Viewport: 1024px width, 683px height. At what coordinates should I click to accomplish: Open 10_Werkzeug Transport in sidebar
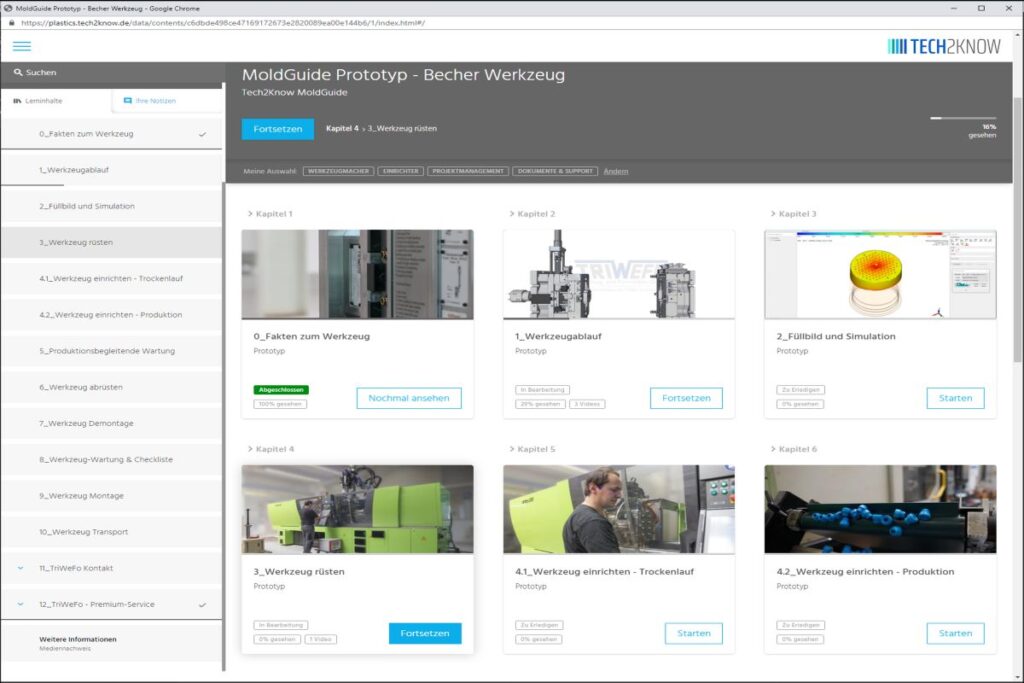pos(112,532)
